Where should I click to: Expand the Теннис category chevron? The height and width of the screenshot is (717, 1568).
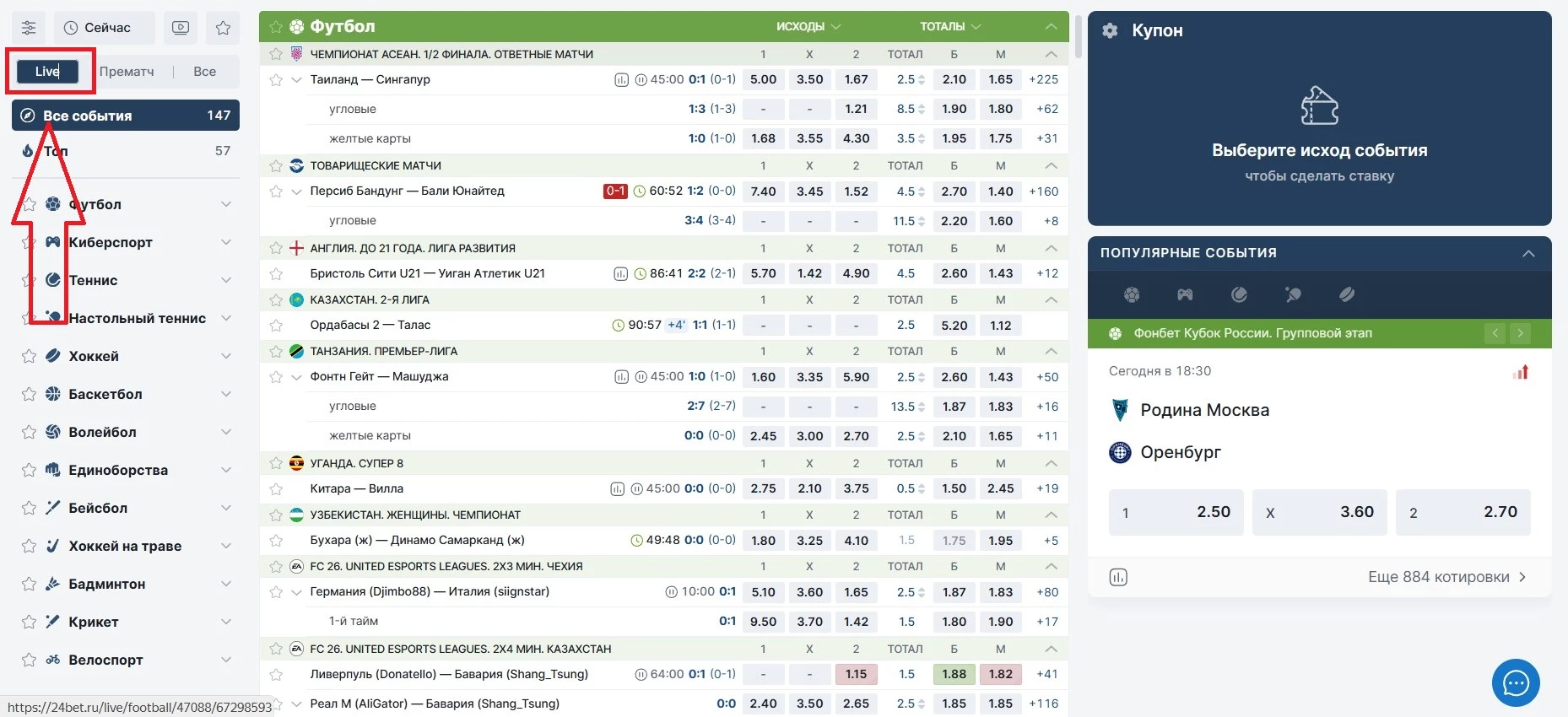tap(225, 280)
